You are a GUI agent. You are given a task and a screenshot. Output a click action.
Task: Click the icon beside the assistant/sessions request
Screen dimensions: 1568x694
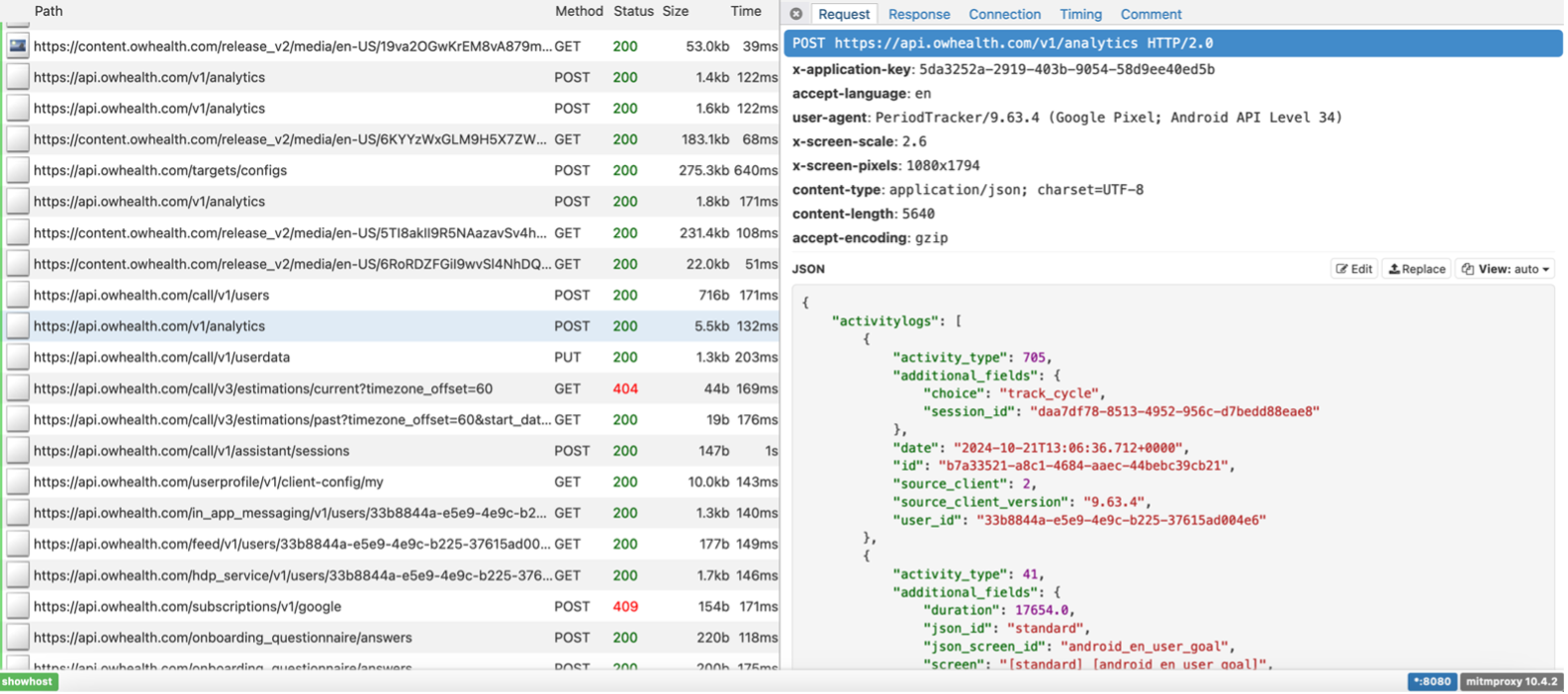tap(18, 451)
